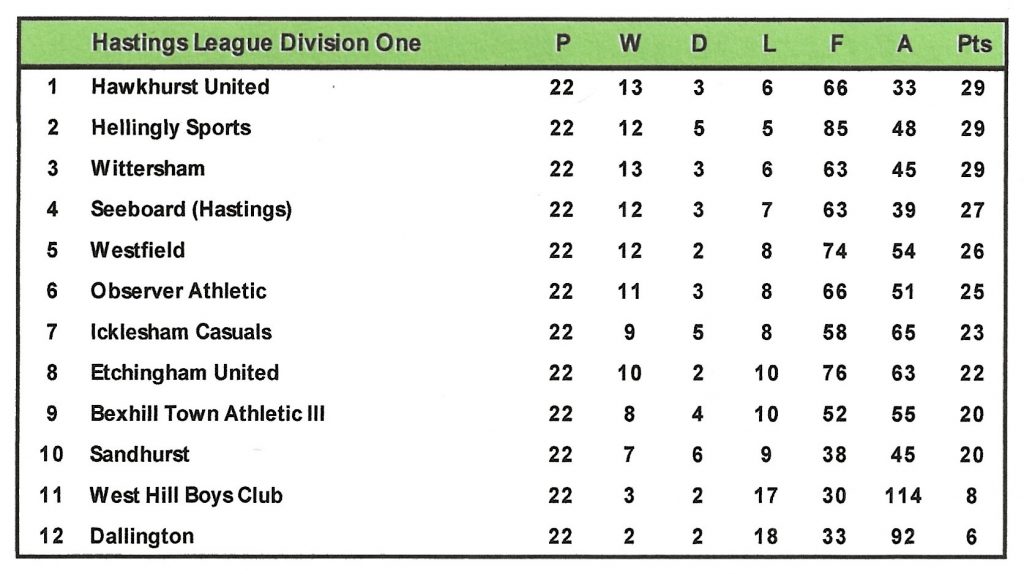Open the Wittersham team row
Screen dimensions: 1024x574
click(x=148, y=169)
